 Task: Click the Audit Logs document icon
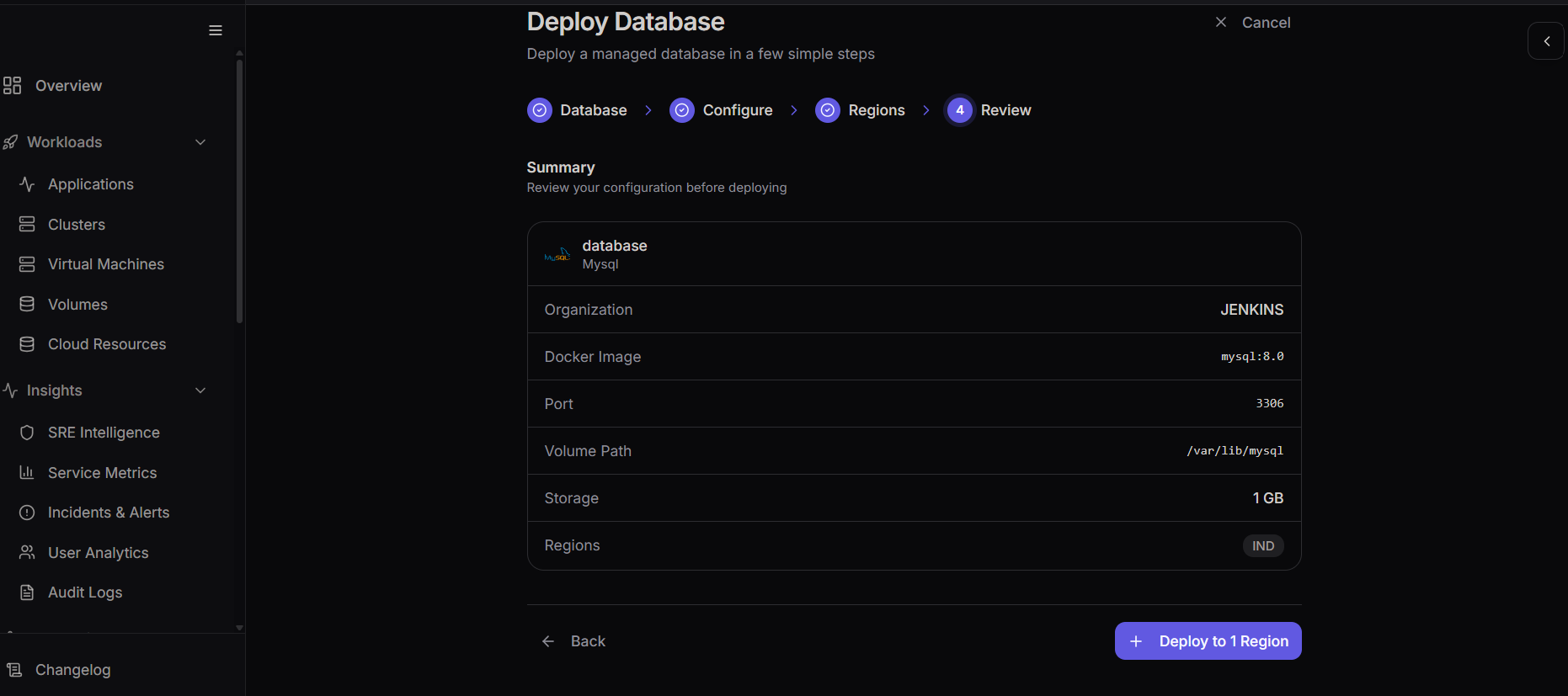27,592
